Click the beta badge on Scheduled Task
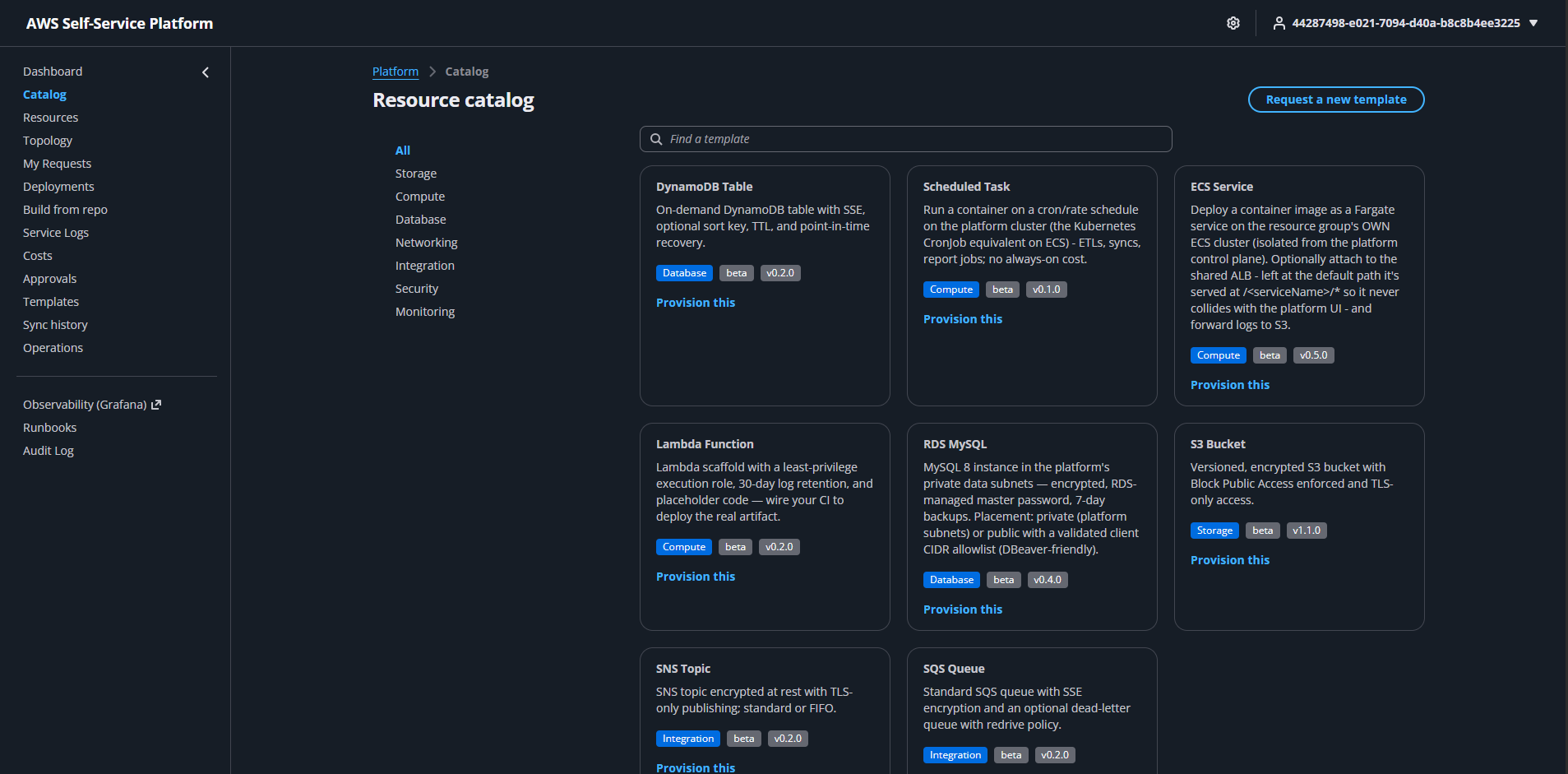 (x=1002, y=290)
